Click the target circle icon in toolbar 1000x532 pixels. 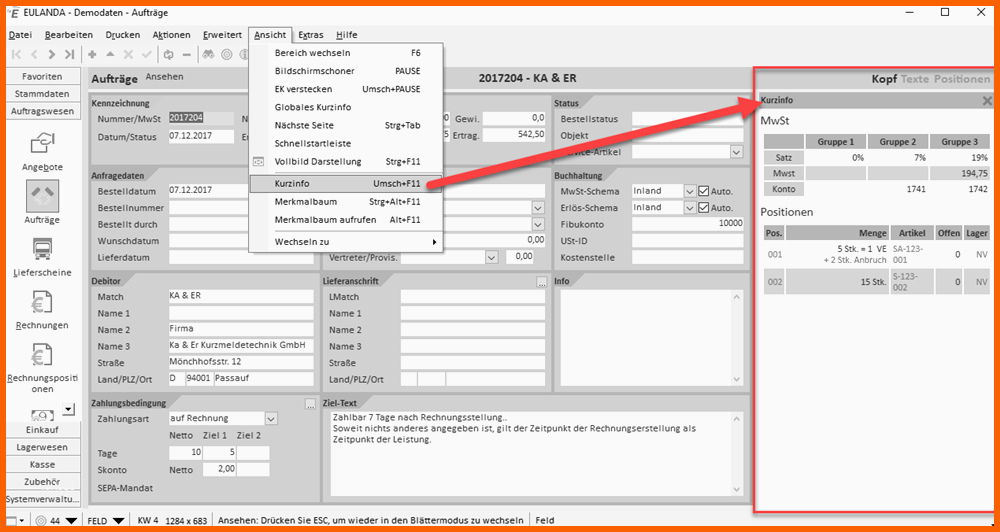click(x=226, y=55)
